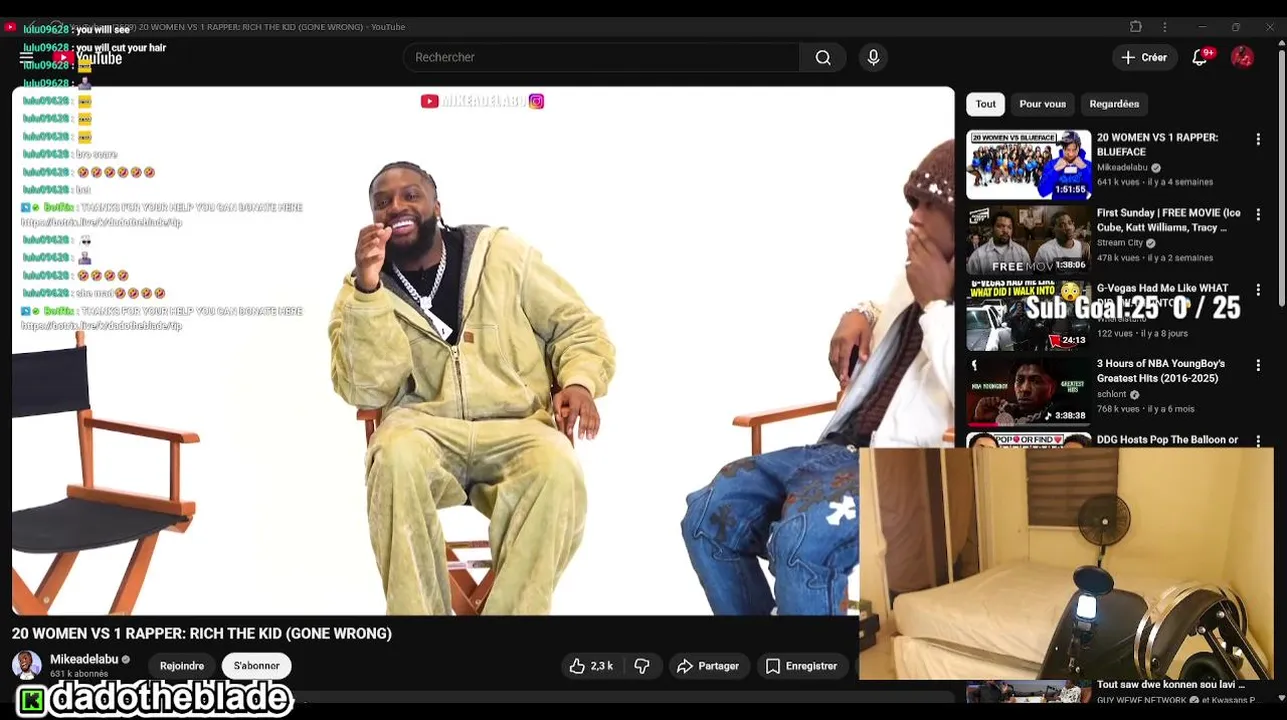Select the Tout filter chip
Viewport: 1287px width, 720px height.
986,104
